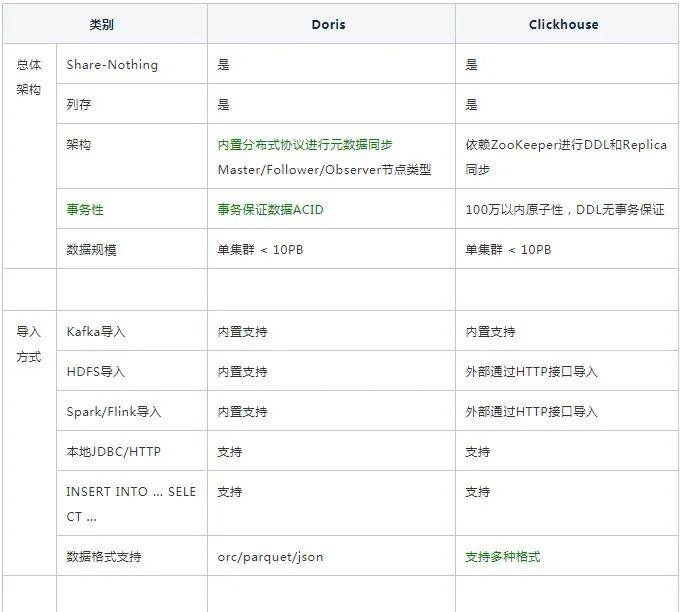The width and height of the screenshot is (681, 612).
Task: Click green text 内置分布式协议进行元数据同步
Action: click(305, 144)
